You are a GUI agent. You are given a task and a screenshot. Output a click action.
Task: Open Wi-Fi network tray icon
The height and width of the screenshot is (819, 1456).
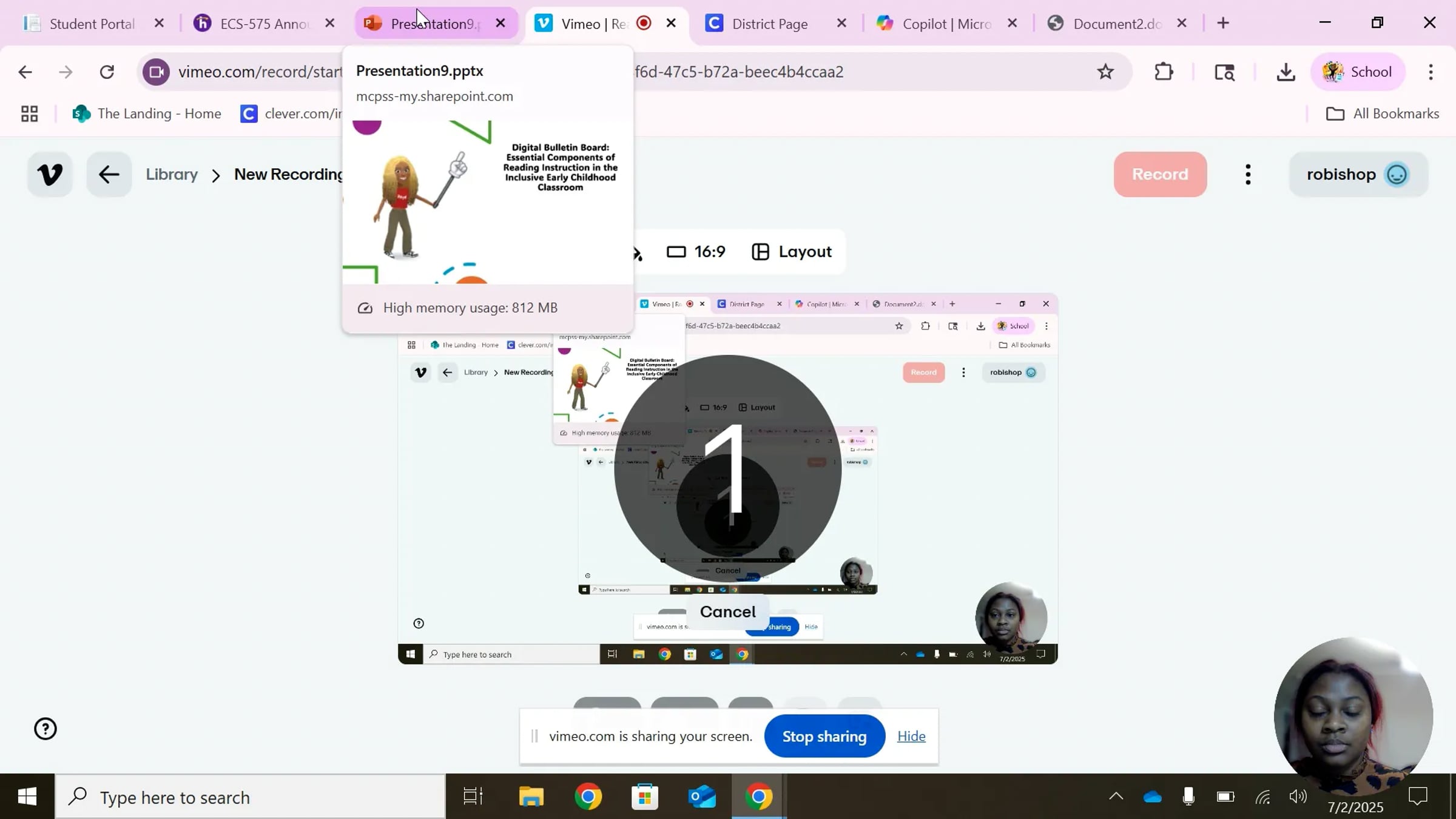point(1262,797)
